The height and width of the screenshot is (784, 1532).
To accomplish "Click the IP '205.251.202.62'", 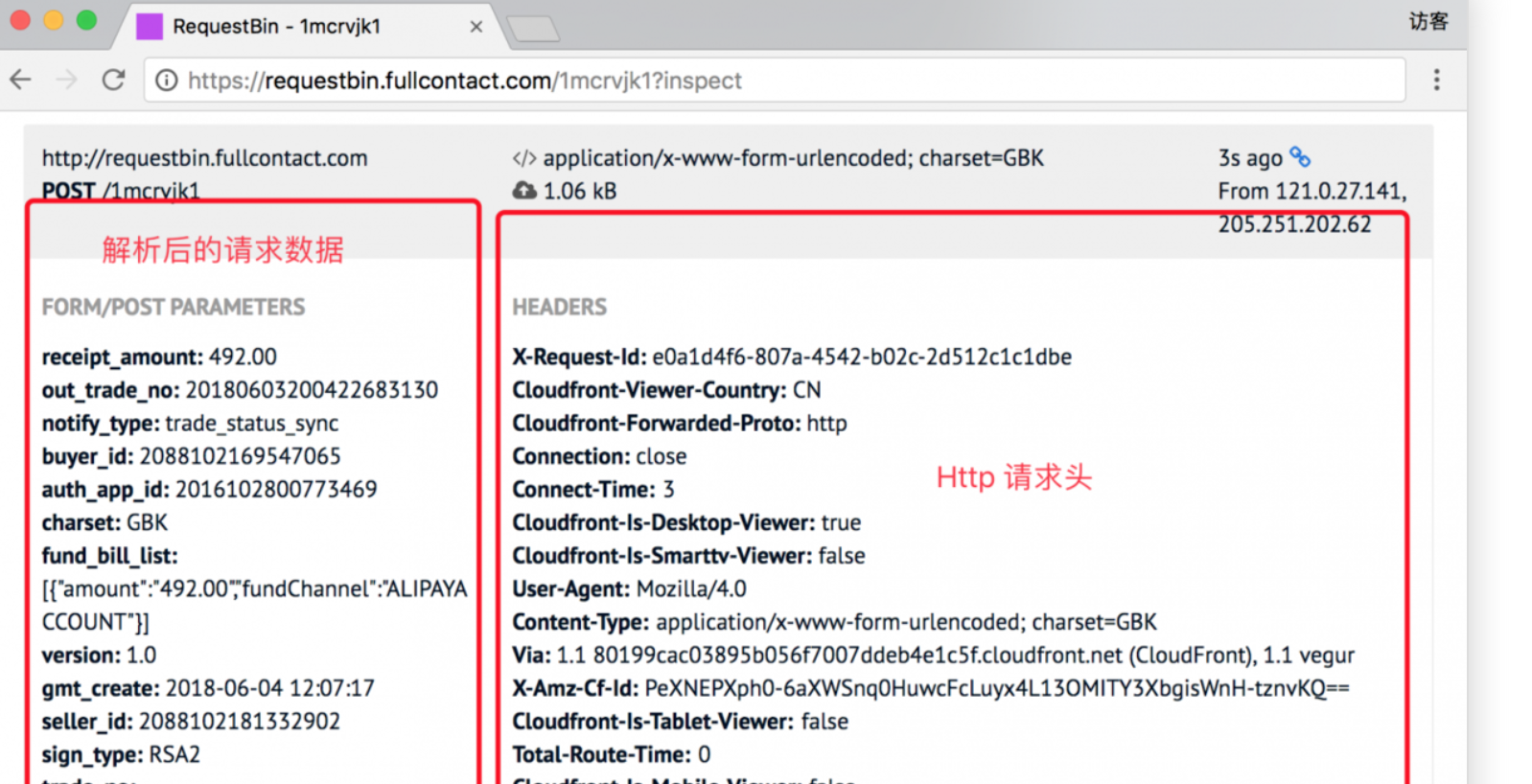I will [1294, 224].
